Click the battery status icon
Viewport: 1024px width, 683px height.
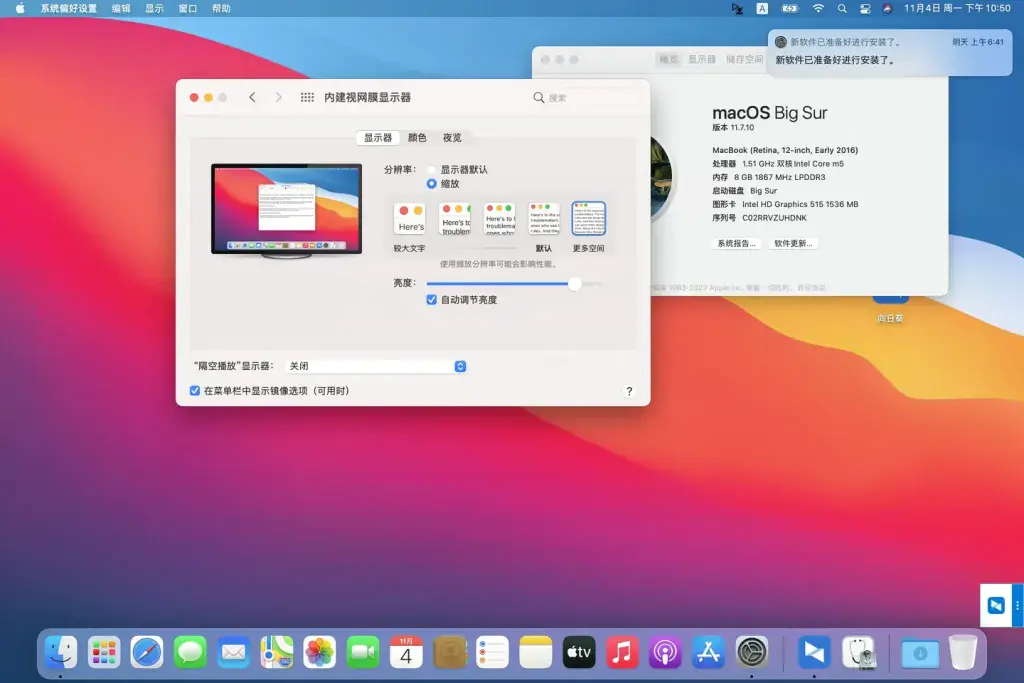[x=790, y=8]
